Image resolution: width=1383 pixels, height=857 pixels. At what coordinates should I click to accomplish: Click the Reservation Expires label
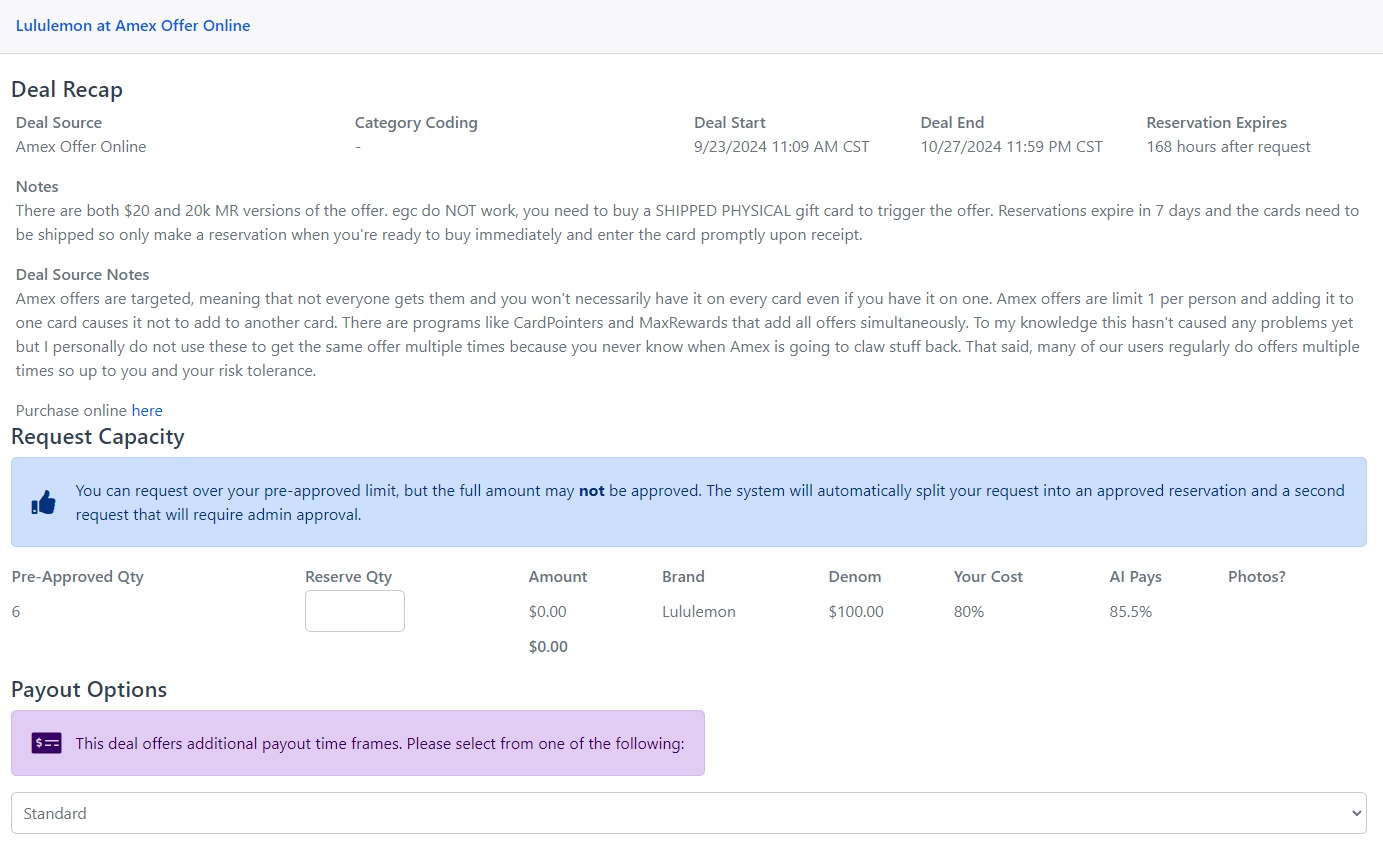click(1216, 122)
